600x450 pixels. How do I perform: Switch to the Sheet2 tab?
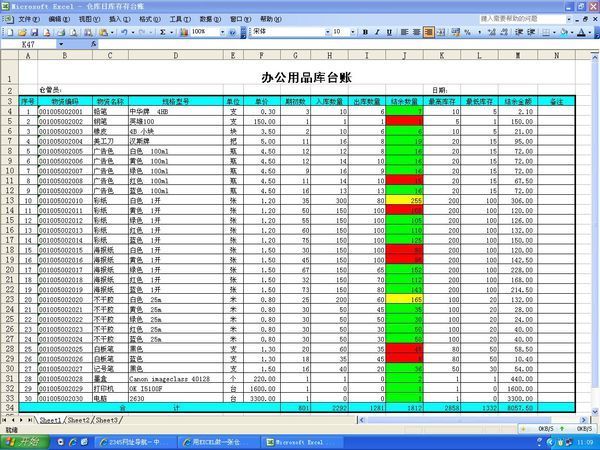point(78,420)
